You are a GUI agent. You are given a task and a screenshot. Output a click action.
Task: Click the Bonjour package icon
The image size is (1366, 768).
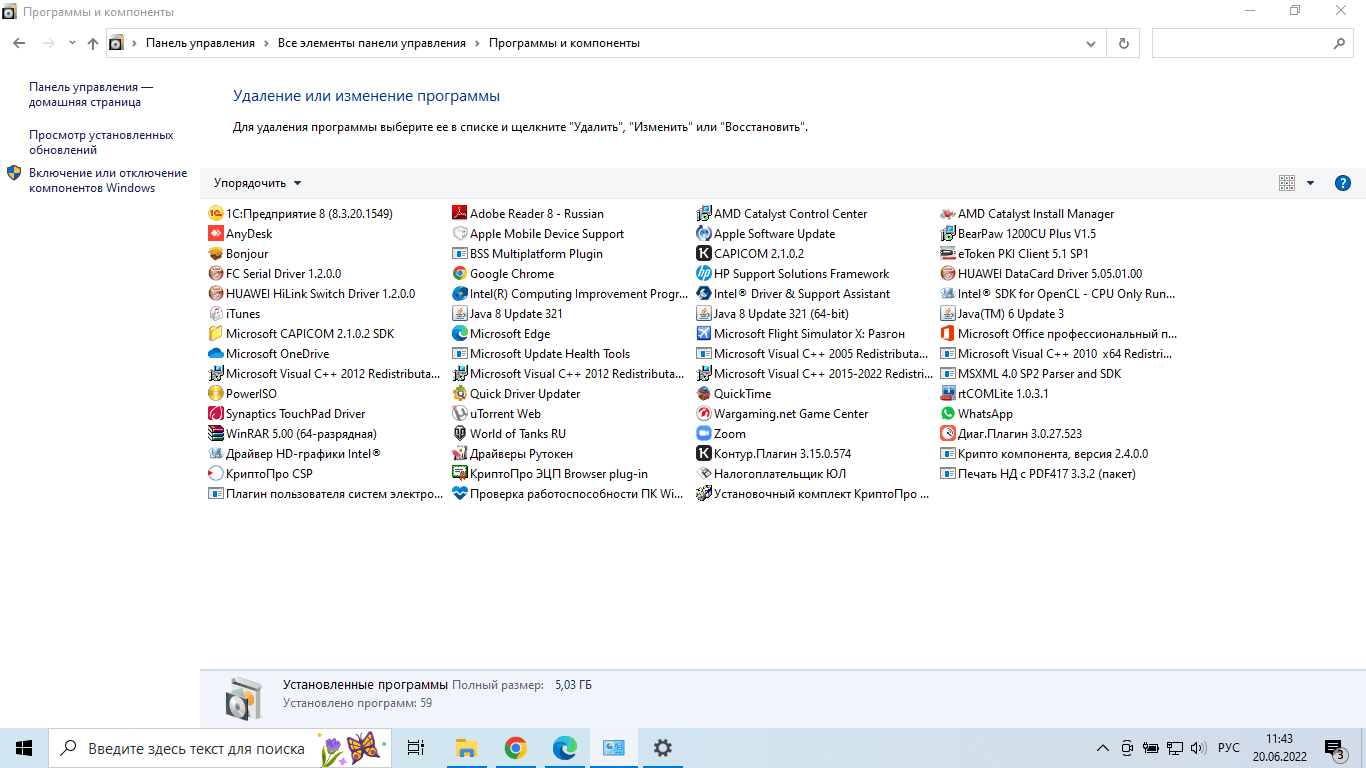215,254
